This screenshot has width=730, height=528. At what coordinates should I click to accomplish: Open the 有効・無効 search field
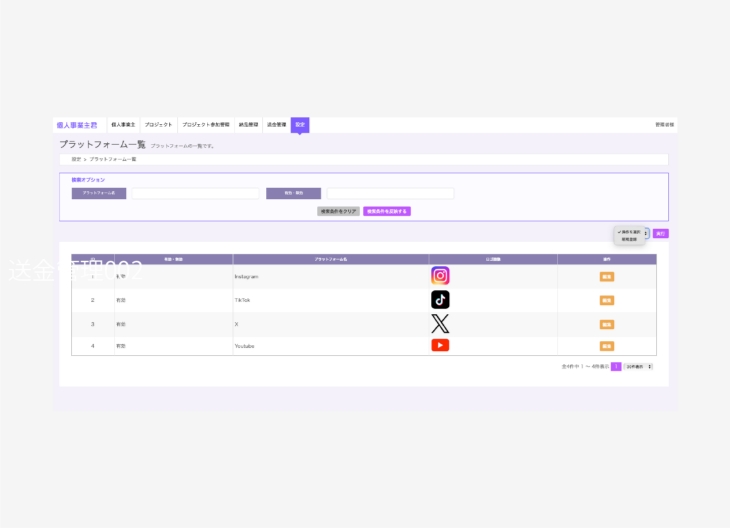390,193
